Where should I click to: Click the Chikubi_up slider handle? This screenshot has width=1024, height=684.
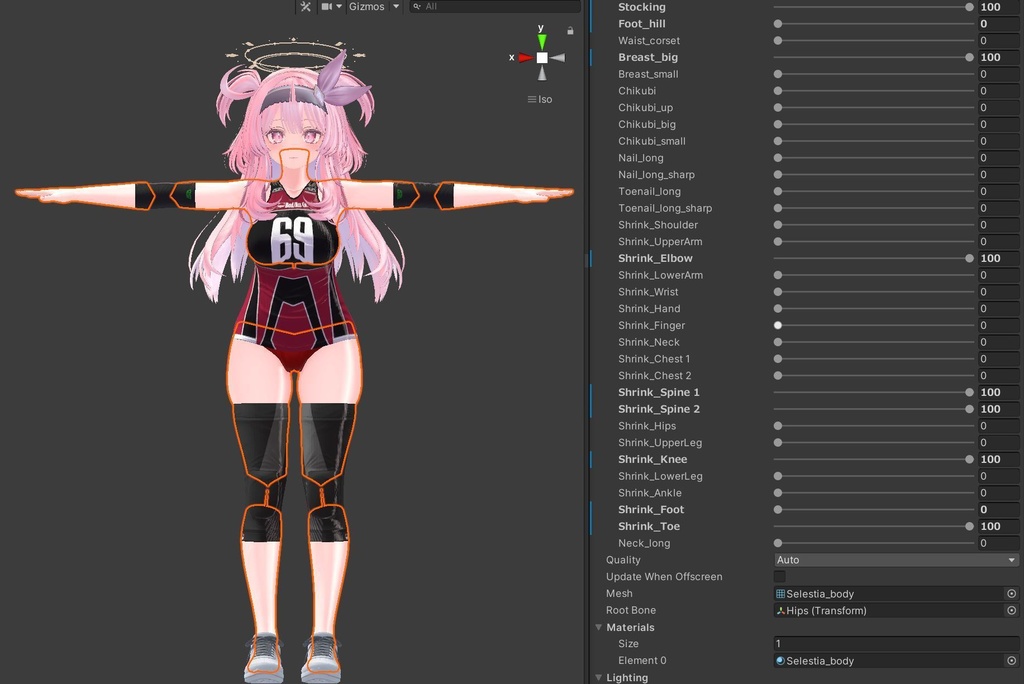(x=778, y=107)
